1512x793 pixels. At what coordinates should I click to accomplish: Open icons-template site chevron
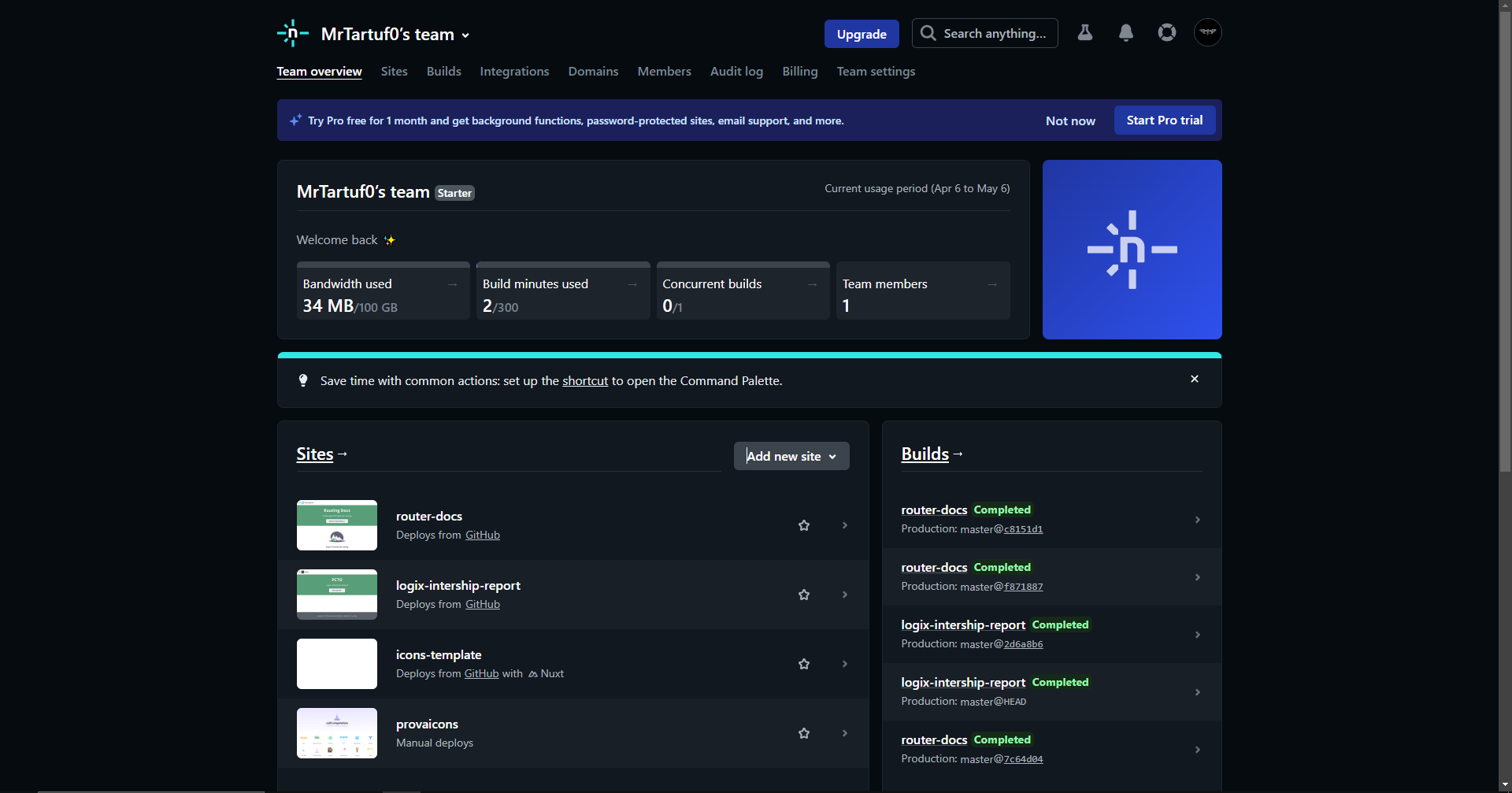click(845, 664)
